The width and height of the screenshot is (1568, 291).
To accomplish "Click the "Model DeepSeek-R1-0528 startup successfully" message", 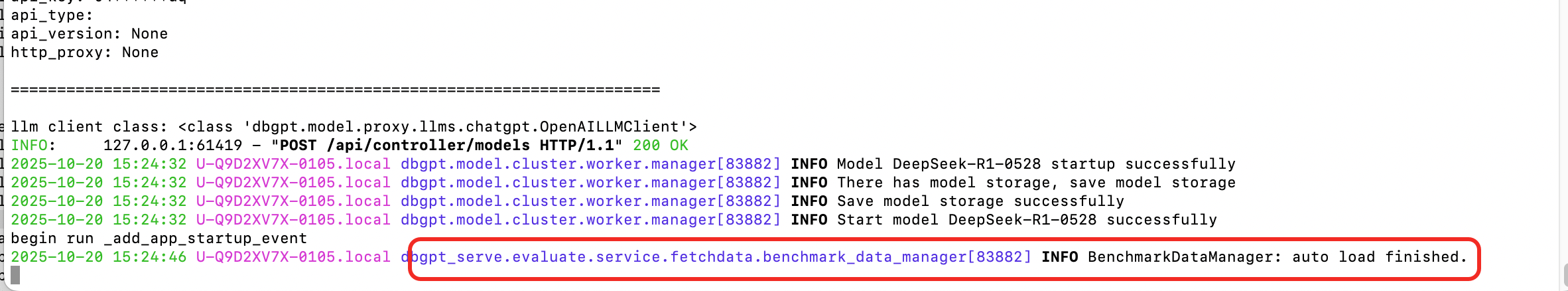I will point(1036,164).
